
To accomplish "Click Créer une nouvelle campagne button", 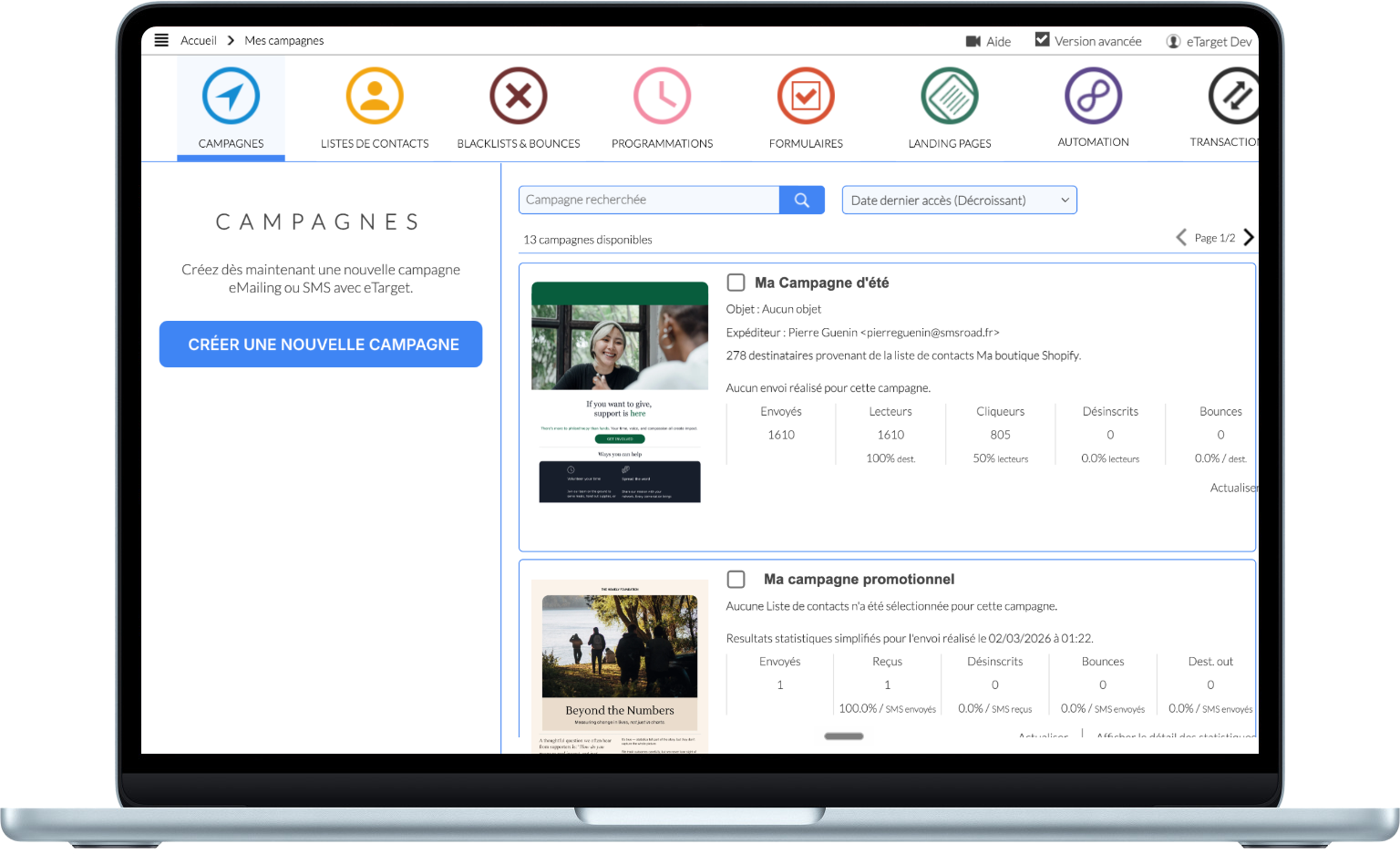I will click(321, 345).
